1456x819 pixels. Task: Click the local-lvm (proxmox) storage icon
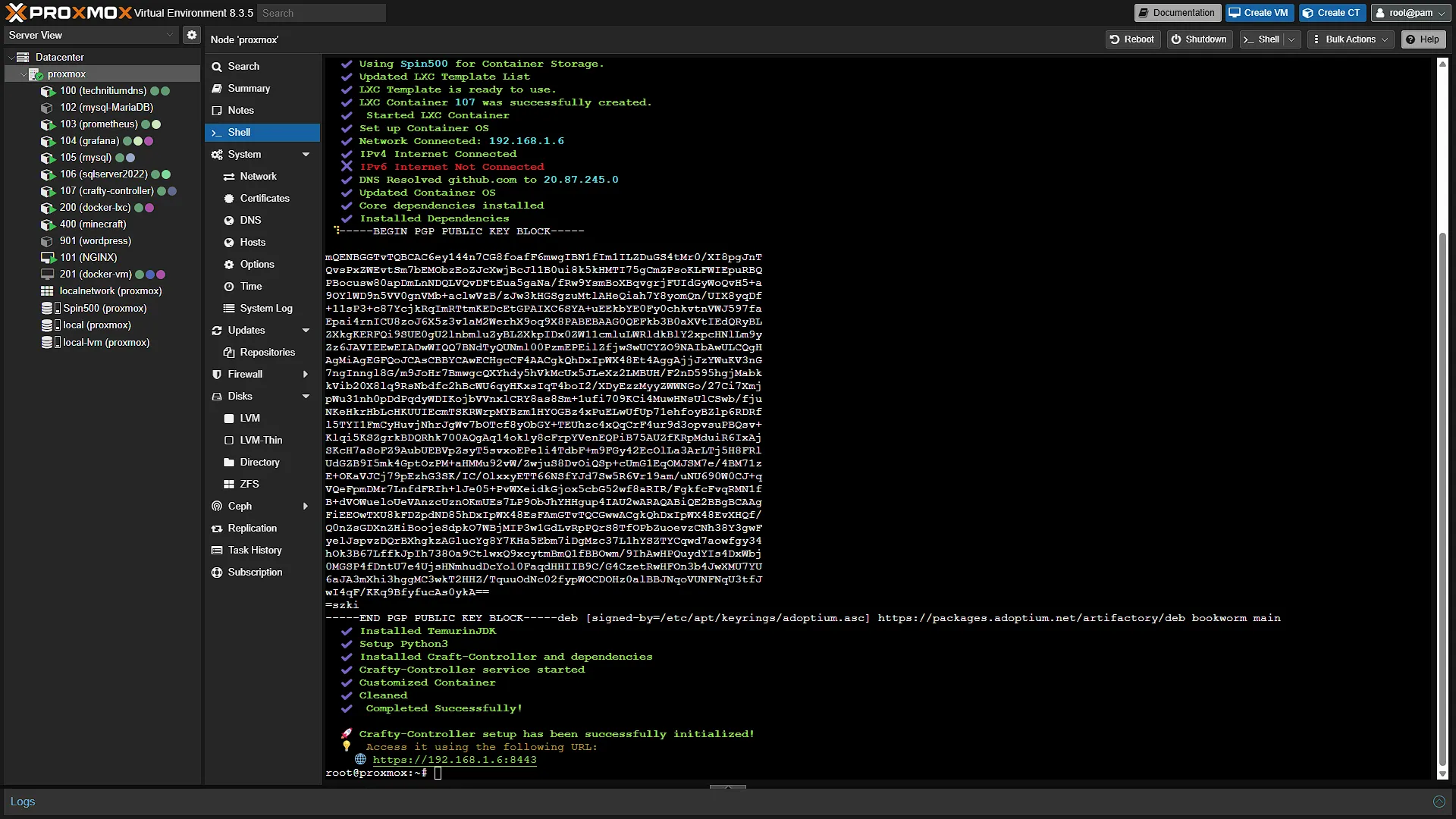pyautogui.click(x=50, y=342)
